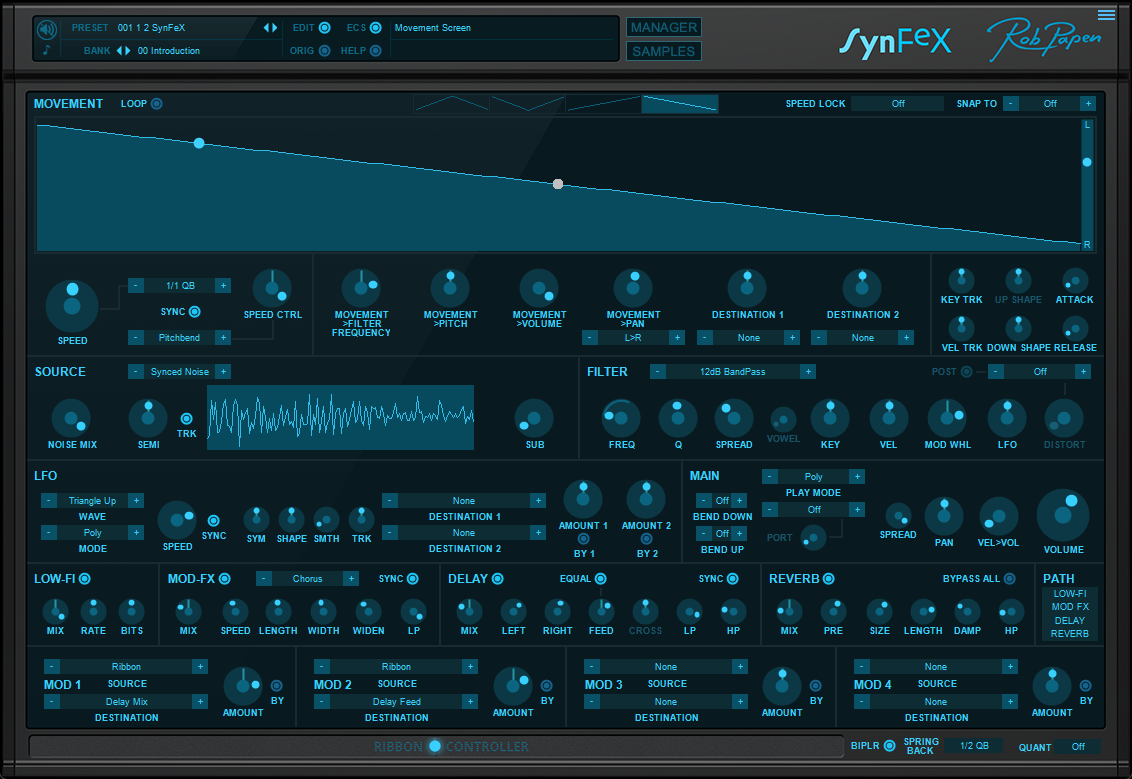Click the reverb SIZE knob
This screenshot has width=1132, height=779.
click(x=879, y=612)
